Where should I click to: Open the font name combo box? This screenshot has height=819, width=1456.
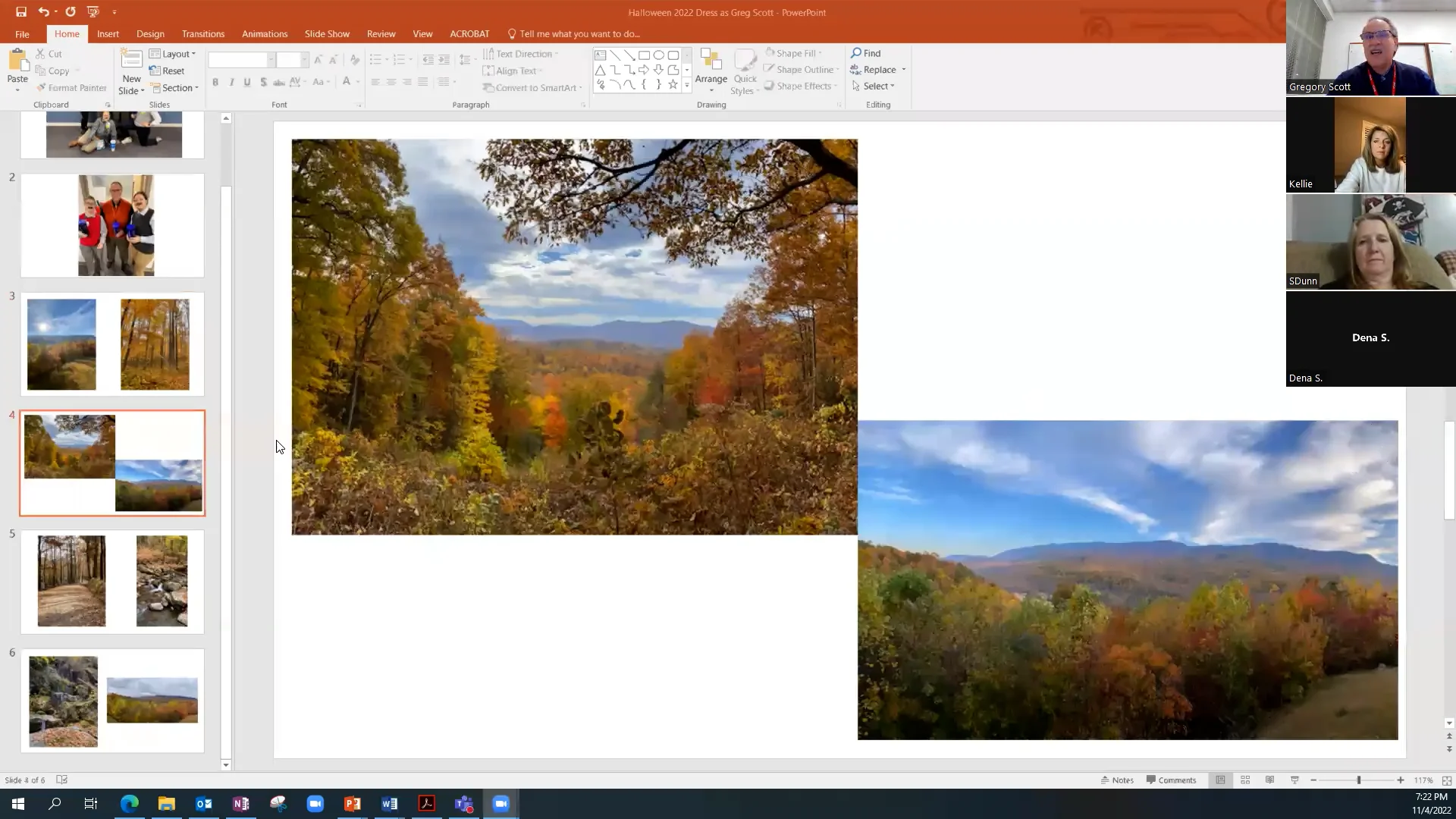[241, 59]
